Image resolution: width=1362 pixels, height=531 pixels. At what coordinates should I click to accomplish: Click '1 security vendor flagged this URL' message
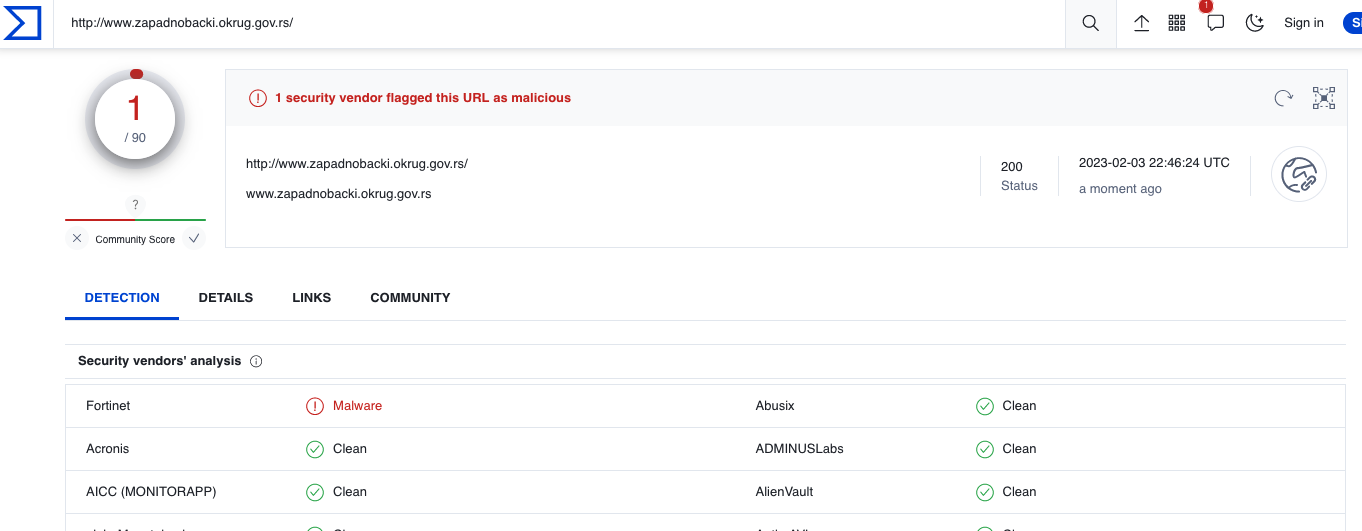[x=423, y=98]
